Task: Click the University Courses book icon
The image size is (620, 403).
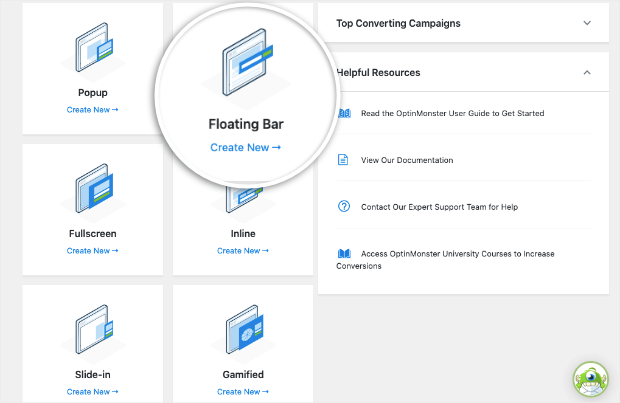Action: (344, 254)
